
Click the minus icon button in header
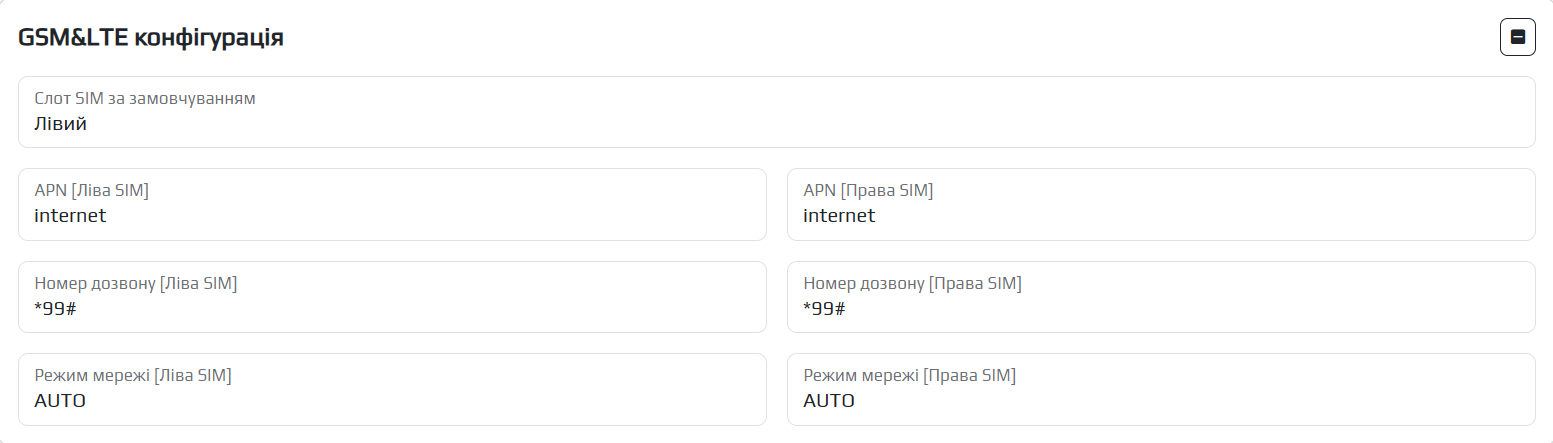1517,38
